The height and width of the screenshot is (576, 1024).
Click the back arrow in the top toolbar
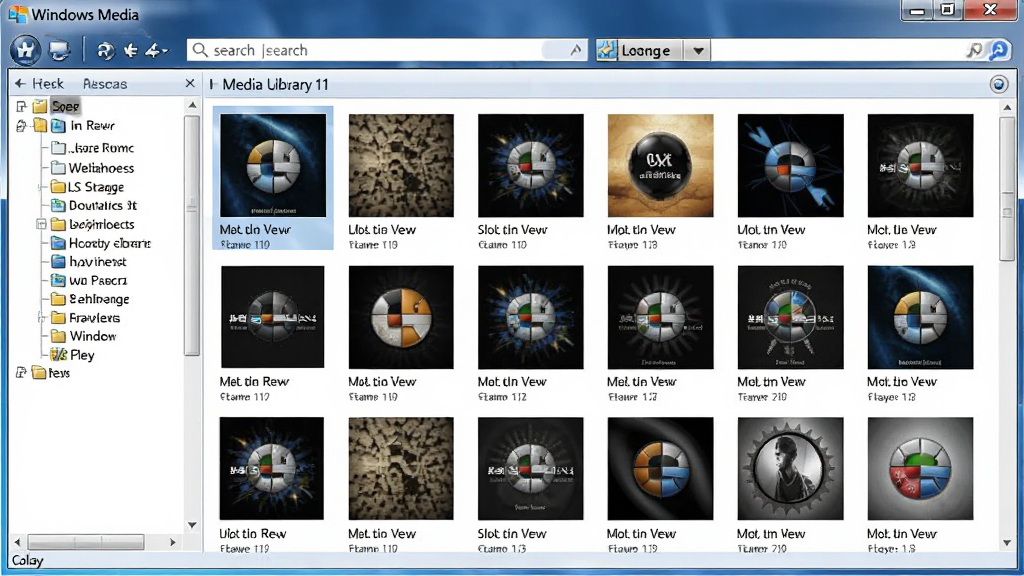pyautogui.click(x=131, y=50)
